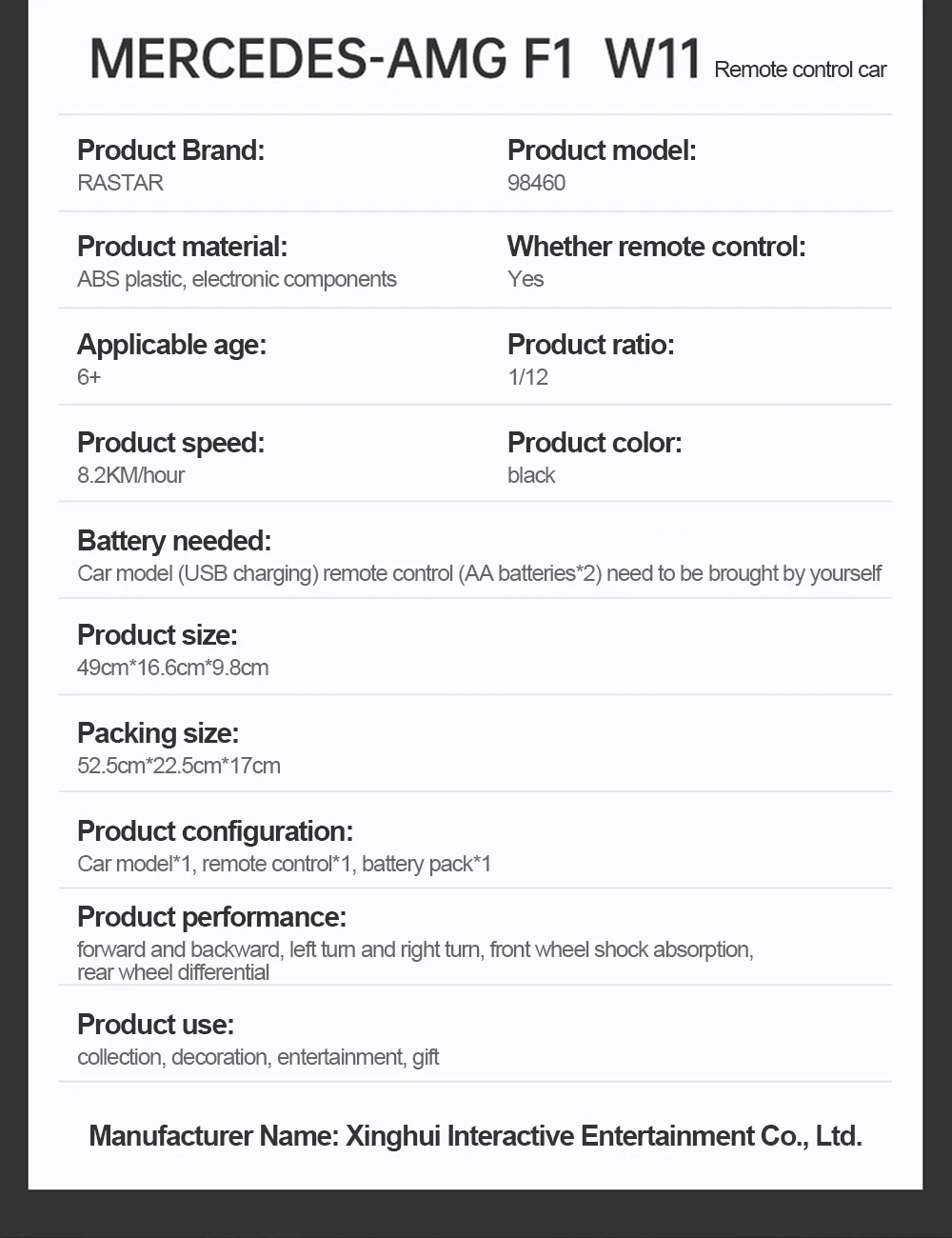Click the MERCEDES-AMG F1 W11 title

[x=395, y=59]
